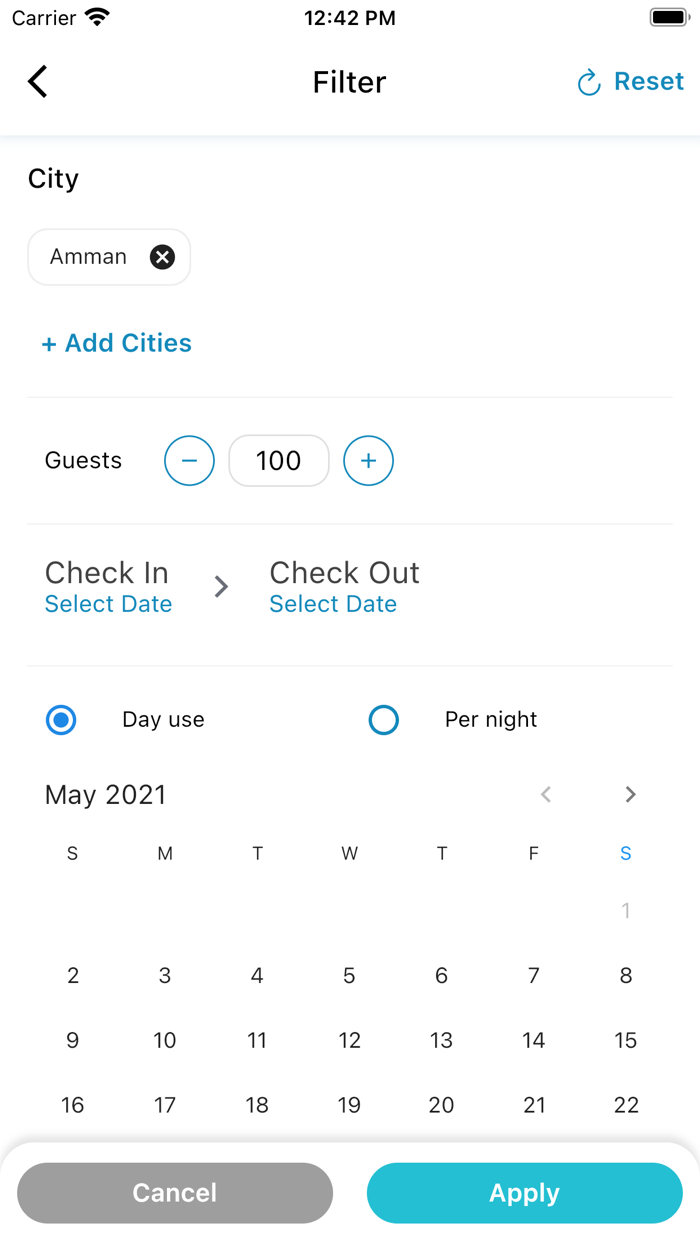
Task: Select the Per night radio button
Action: pyautogui.click(x=384, y=720)
